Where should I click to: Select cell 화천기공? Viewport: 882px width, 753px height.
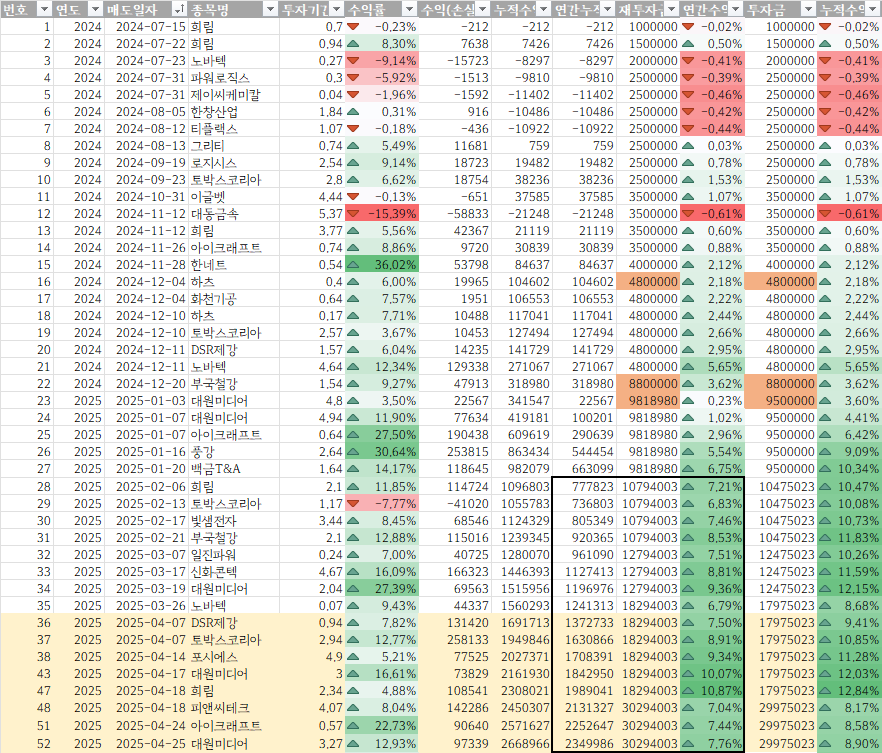pyautogui.click(x=233, y=299)
